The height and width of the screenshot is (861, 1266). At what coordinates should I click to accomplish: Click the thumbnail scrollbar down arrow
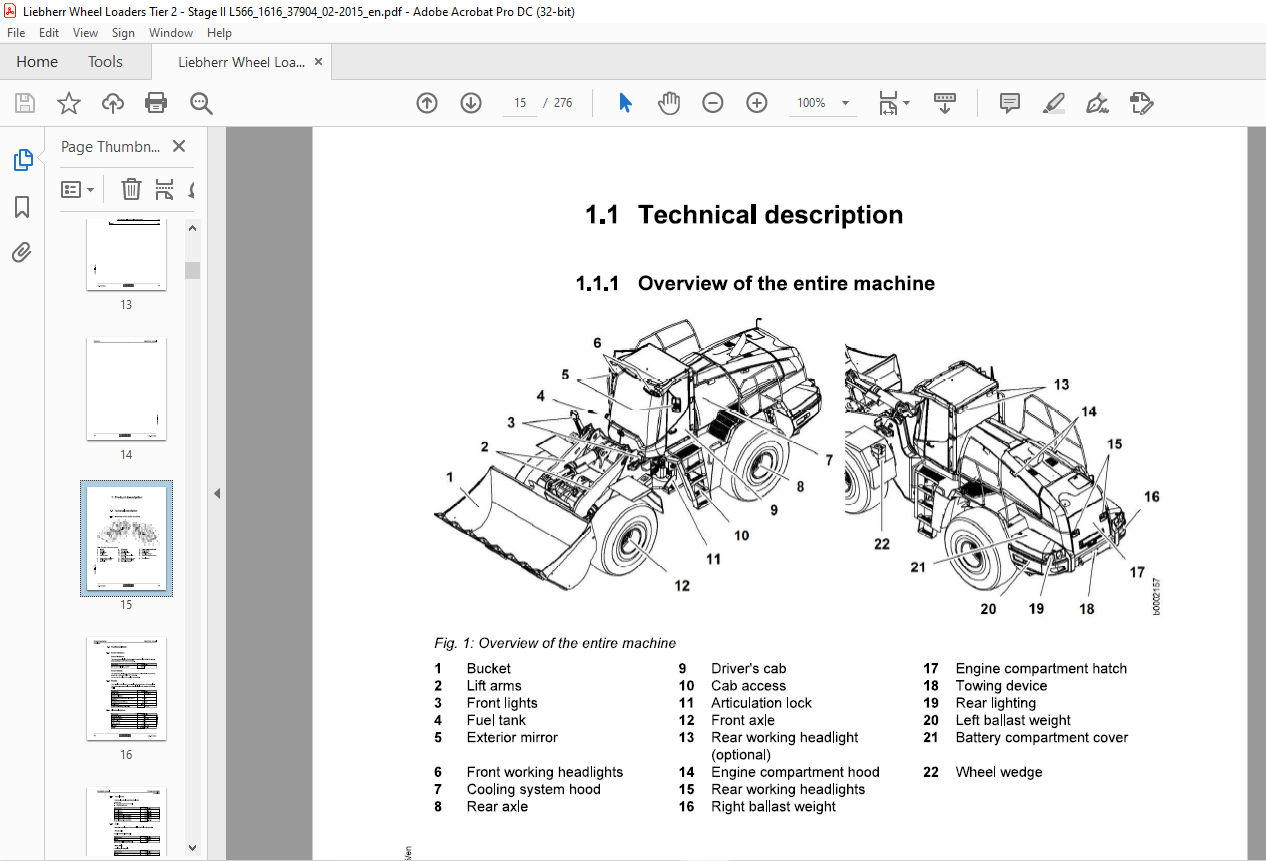(193, 848)
